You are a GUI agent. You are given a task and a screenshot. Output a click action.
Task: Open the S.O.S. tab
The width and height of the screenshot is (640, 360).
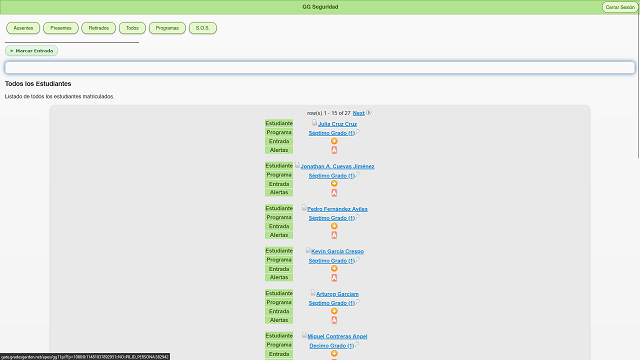202,28
